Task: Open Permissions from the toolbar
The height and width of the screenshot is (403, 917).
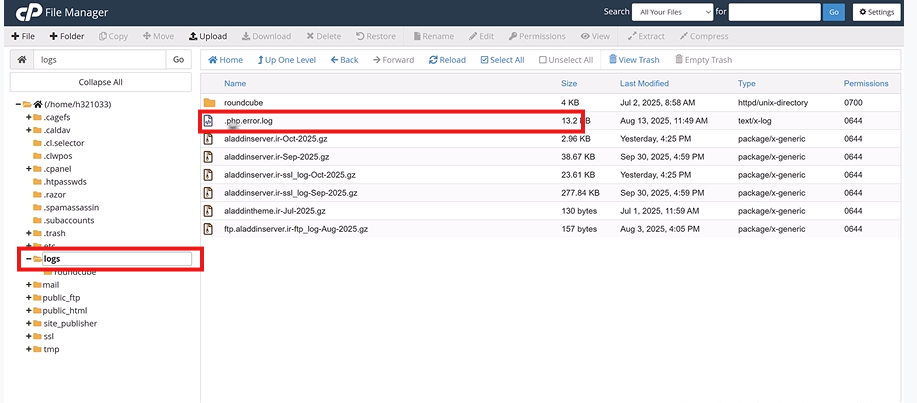Action: click(x=537, y=36)
